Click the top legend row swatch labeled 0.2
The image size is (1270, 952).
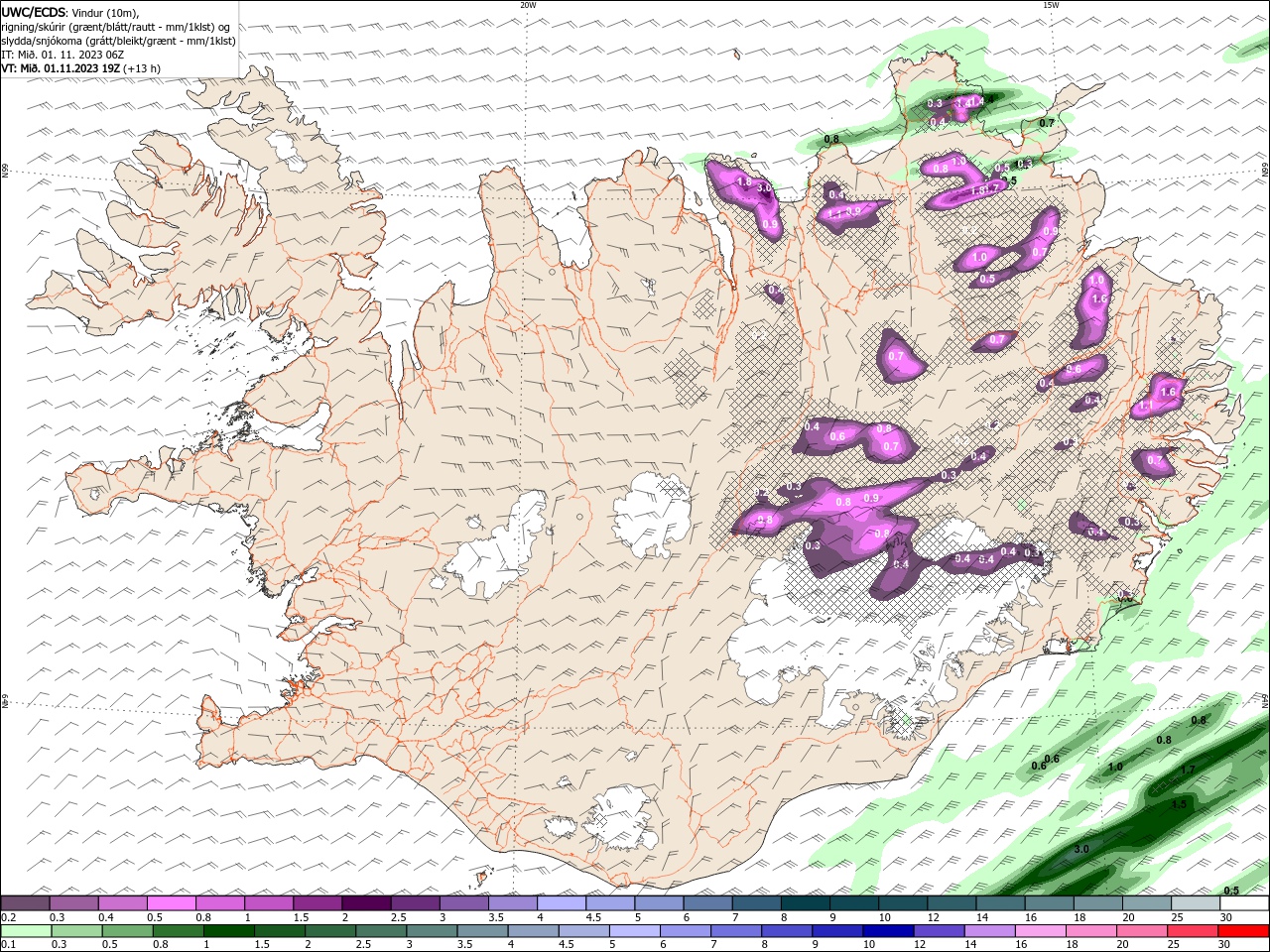coord(25,903)
